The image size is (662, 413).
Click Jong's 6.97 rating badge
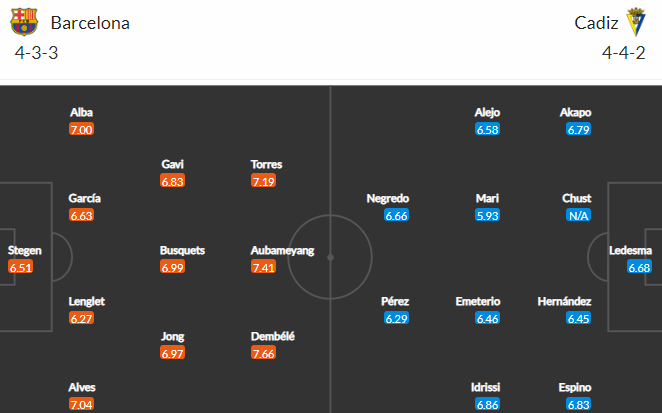click(x=172, y=353)
